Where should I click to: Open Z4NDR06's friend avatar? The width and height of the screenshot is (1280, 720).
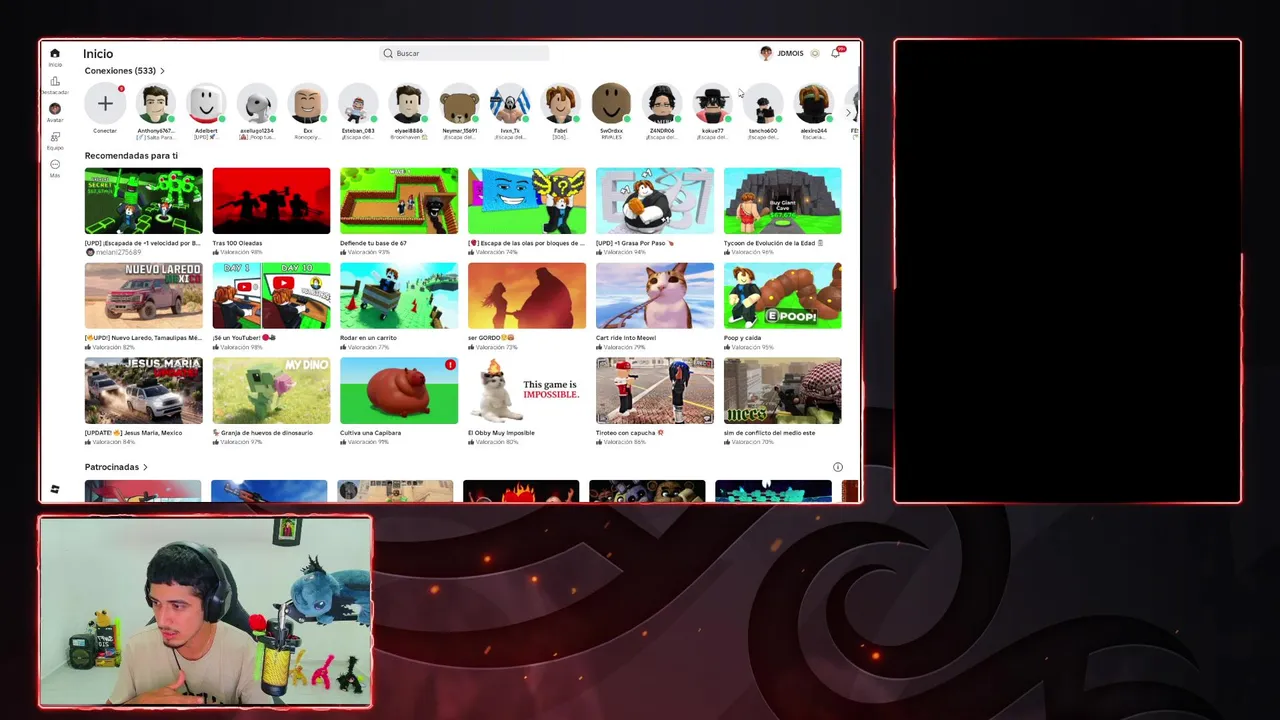pos(662,104)
